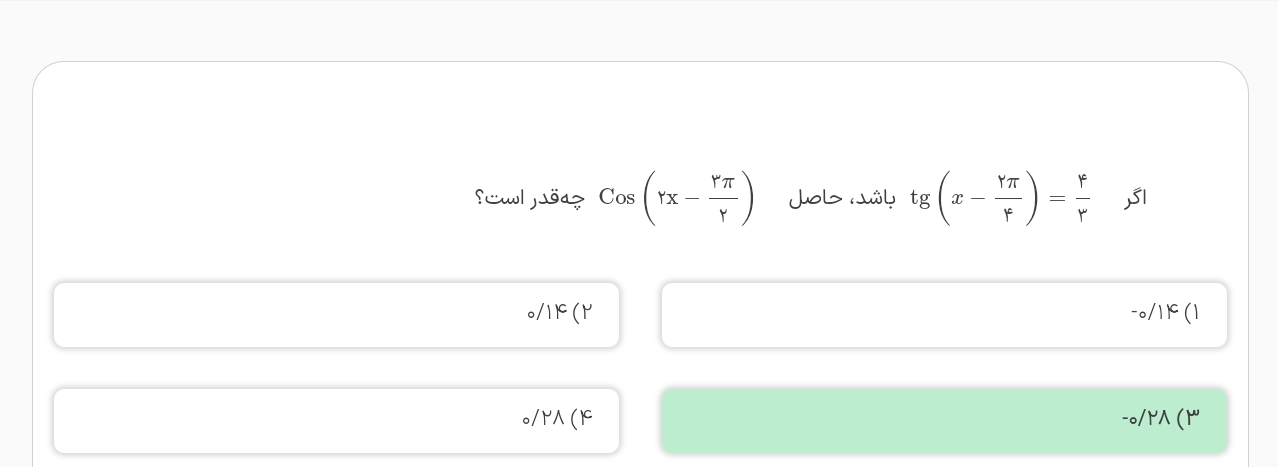Click the Cos function name in the question
This screenshot has height=467, width=1278.
617,198
